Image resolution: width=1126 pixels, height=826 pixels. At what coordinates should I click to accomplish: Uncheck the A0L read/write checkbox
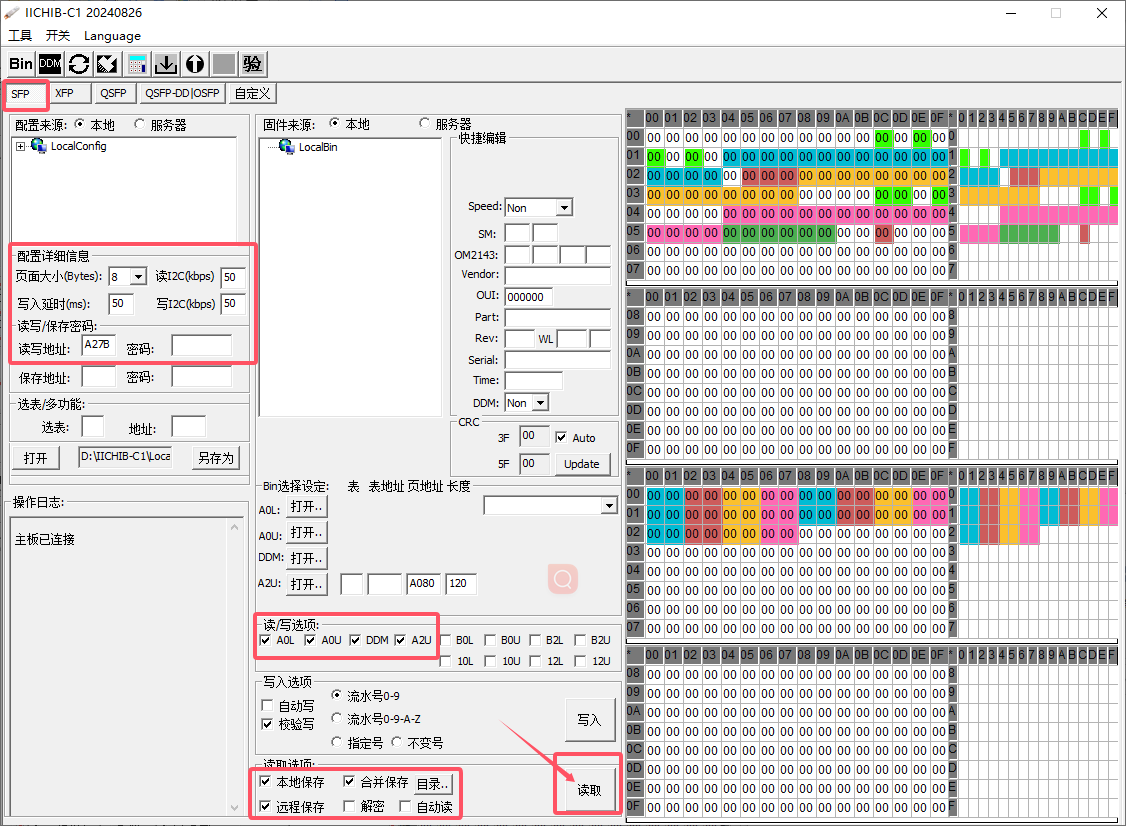pyautogui.click(x=265, y=640)
